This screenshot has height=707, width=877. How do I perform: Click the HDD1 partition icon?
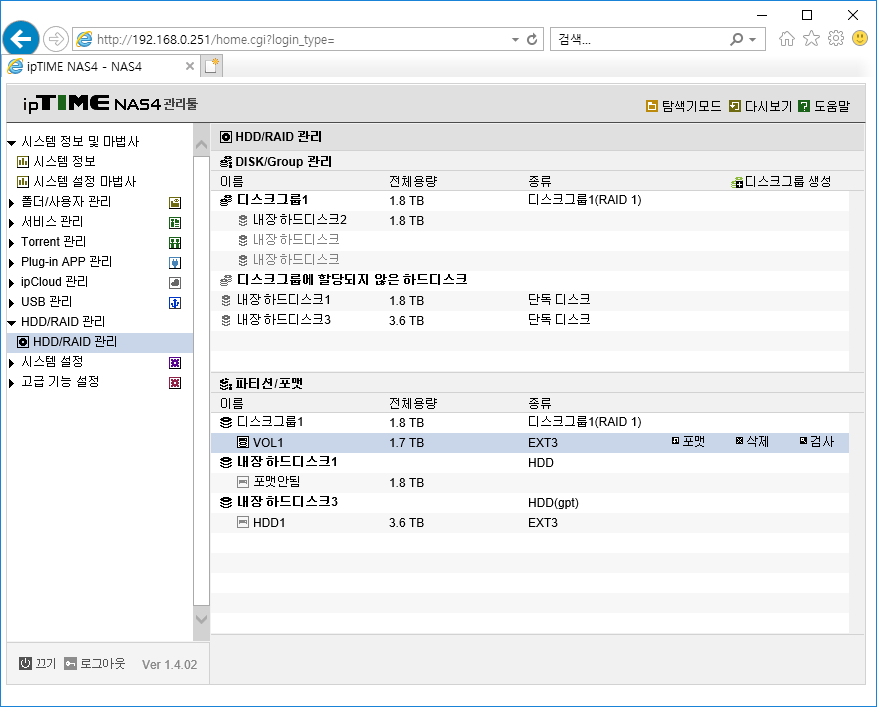point(243,522)
